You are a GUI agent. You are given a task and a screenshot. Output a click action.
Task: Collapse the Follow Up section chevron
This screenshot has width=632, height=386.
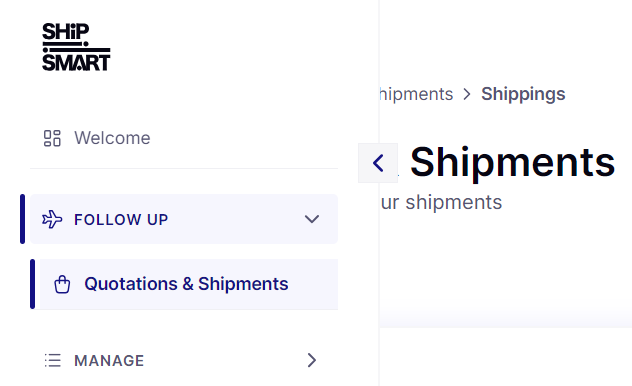312,219
